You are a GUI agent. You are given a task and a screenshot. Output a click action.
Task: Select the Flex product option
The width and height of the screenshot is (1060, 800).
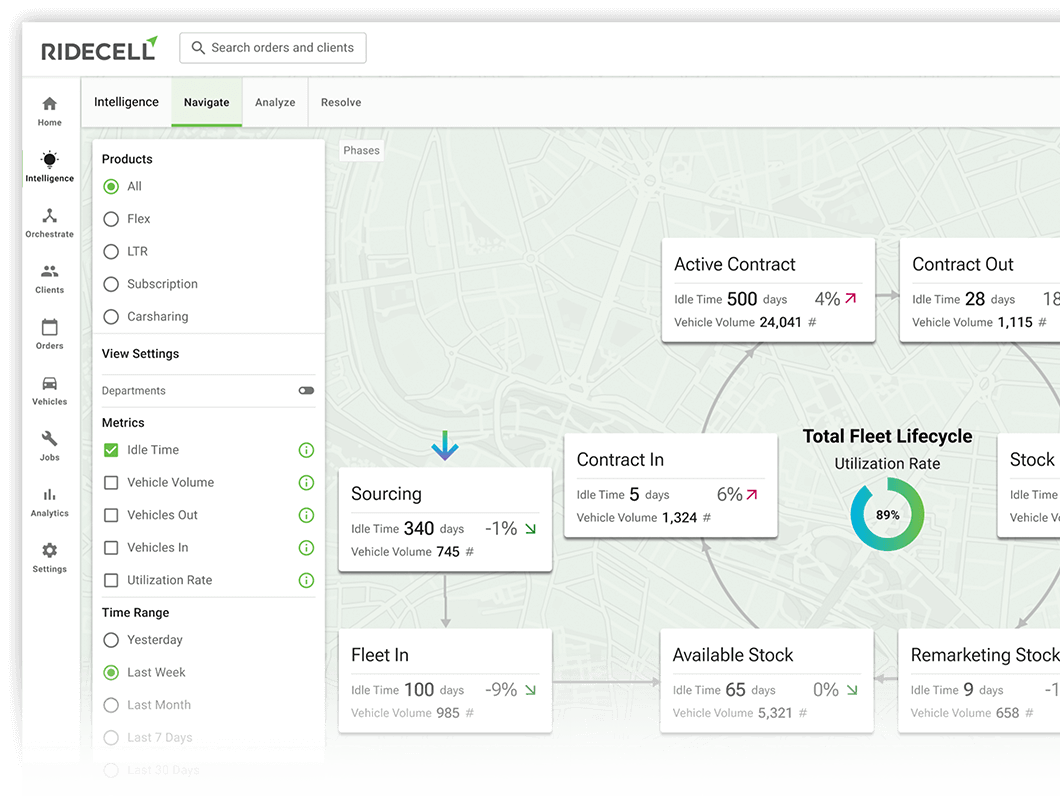click(x=111, y=218)
